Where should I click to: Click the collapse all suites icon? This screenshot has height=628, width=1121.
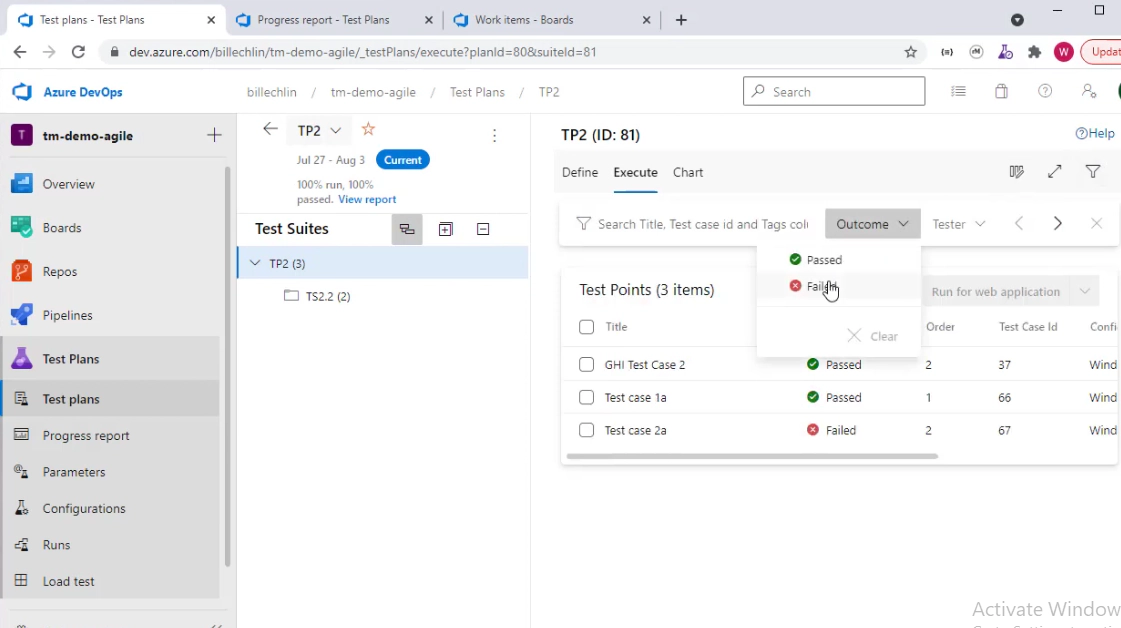pyautogui.click(x=483, y=229)
